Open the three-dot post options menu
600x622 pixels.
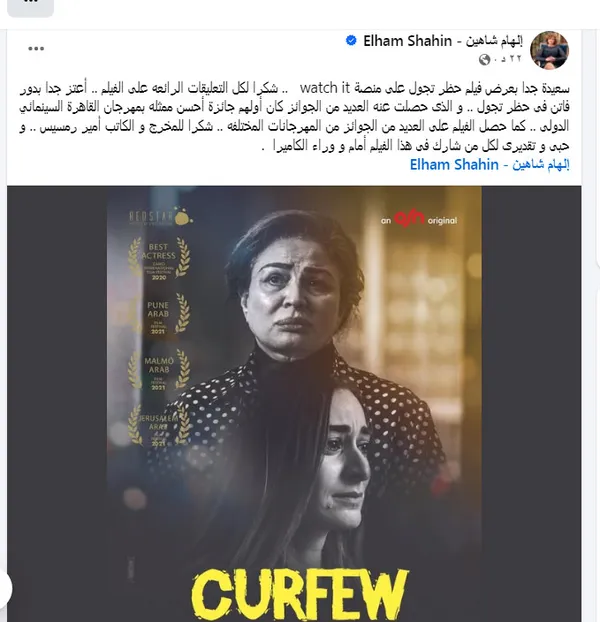(36, 49)
